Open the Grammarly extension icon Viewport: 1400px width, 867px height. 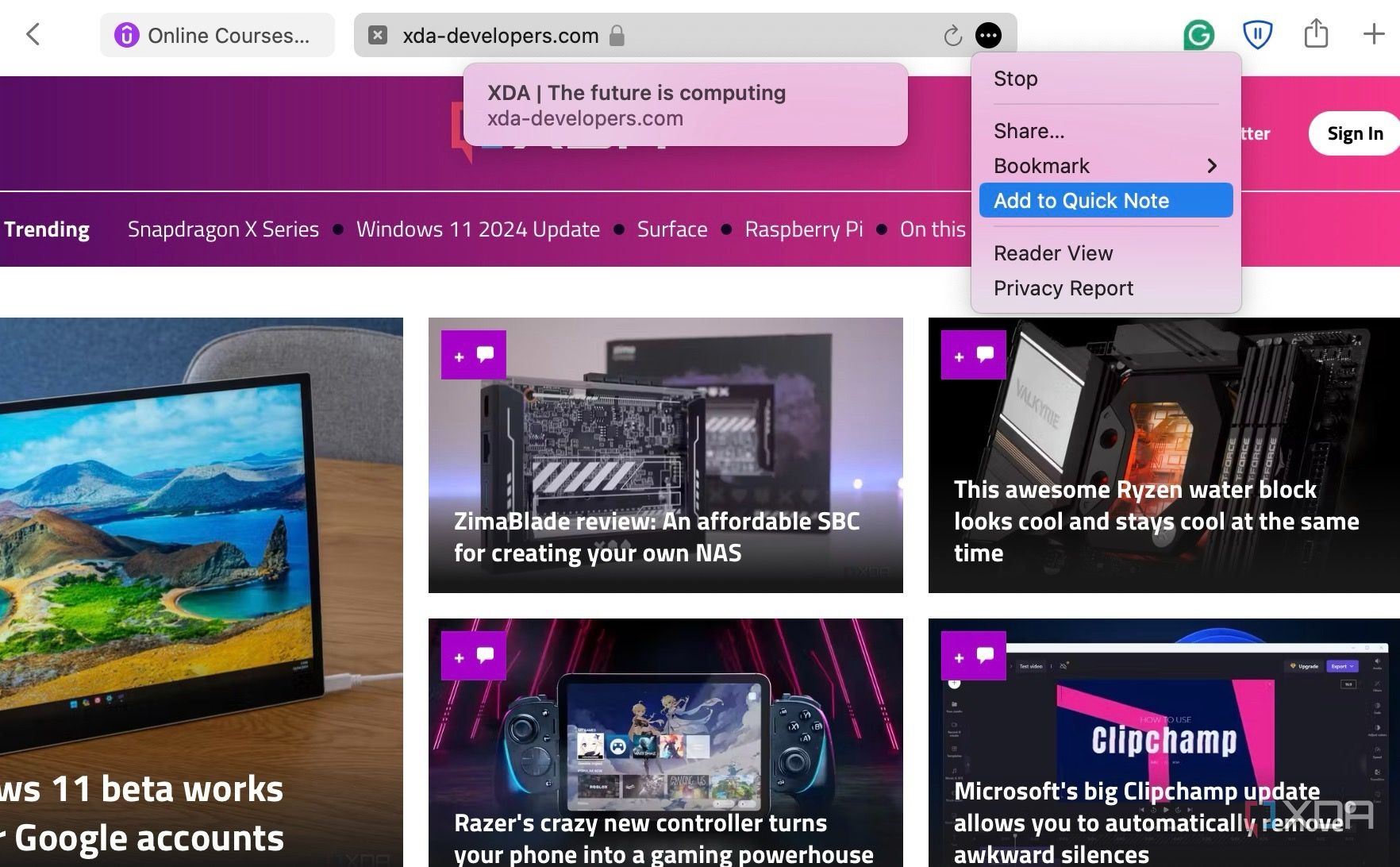click(x=1198, y=35)
